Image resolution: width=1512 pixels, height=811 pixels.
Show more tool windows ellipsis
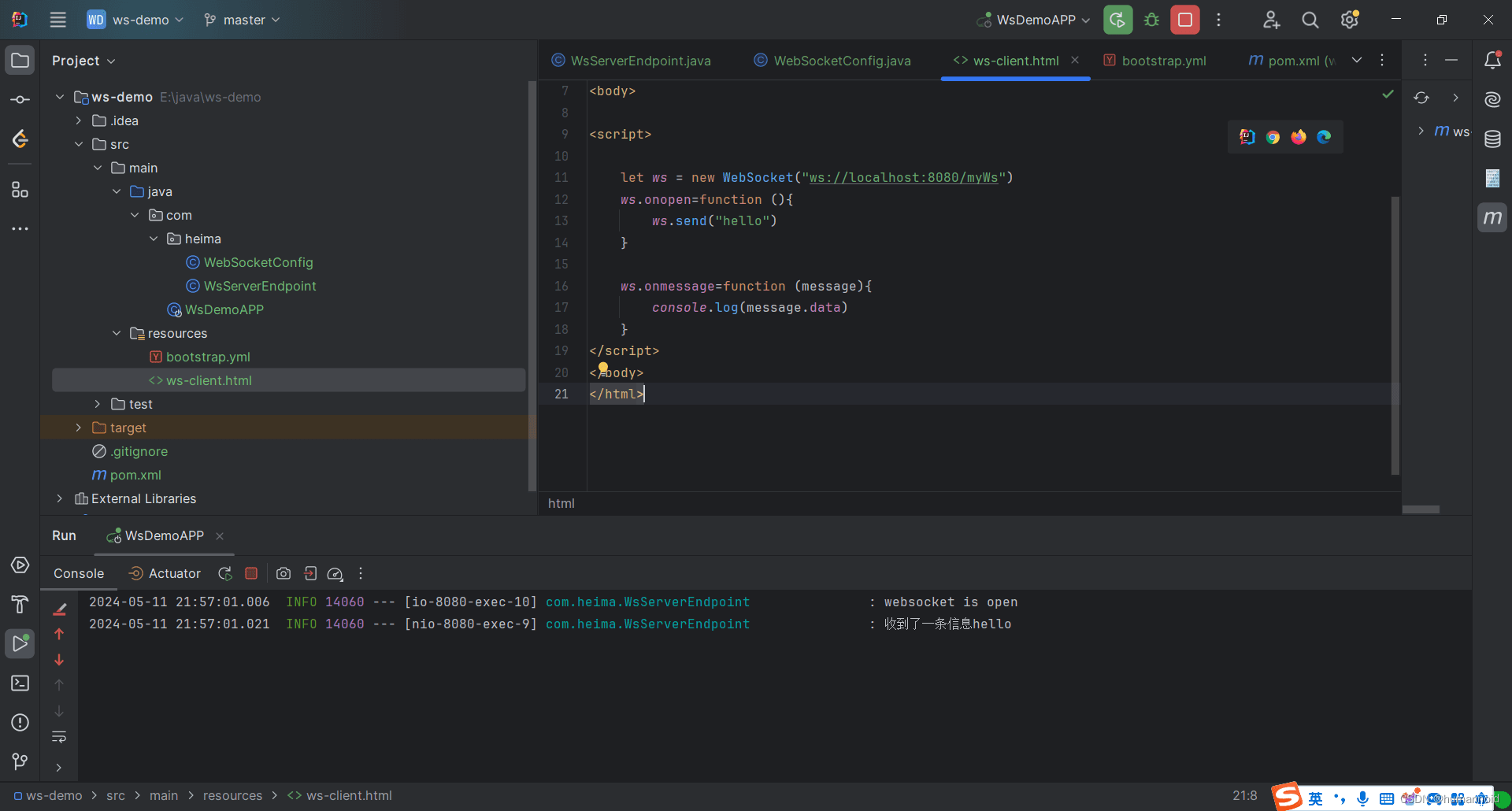20,229
